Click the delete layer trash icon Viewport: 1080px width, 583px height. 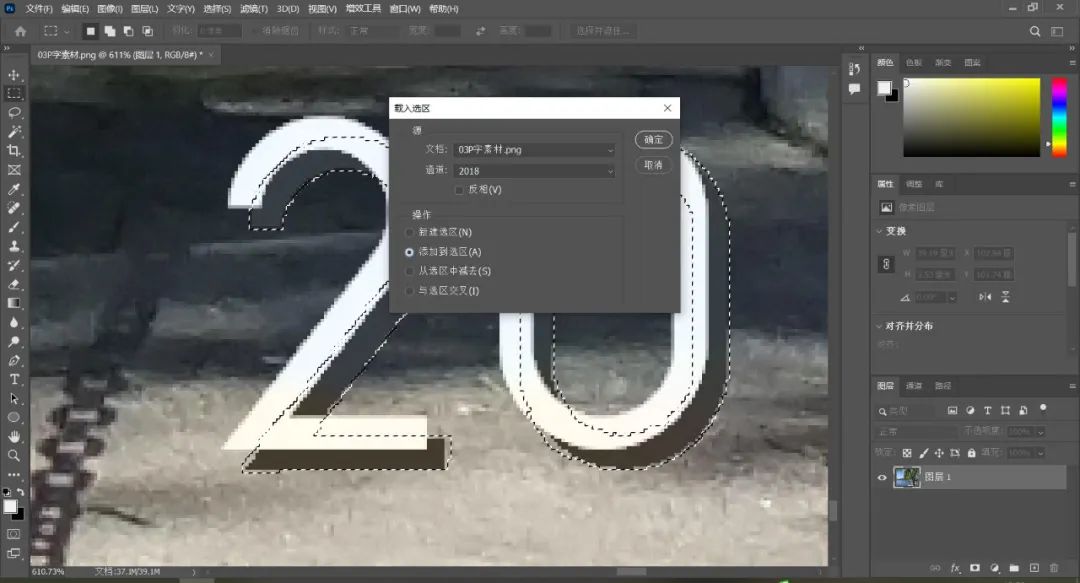1054,568
